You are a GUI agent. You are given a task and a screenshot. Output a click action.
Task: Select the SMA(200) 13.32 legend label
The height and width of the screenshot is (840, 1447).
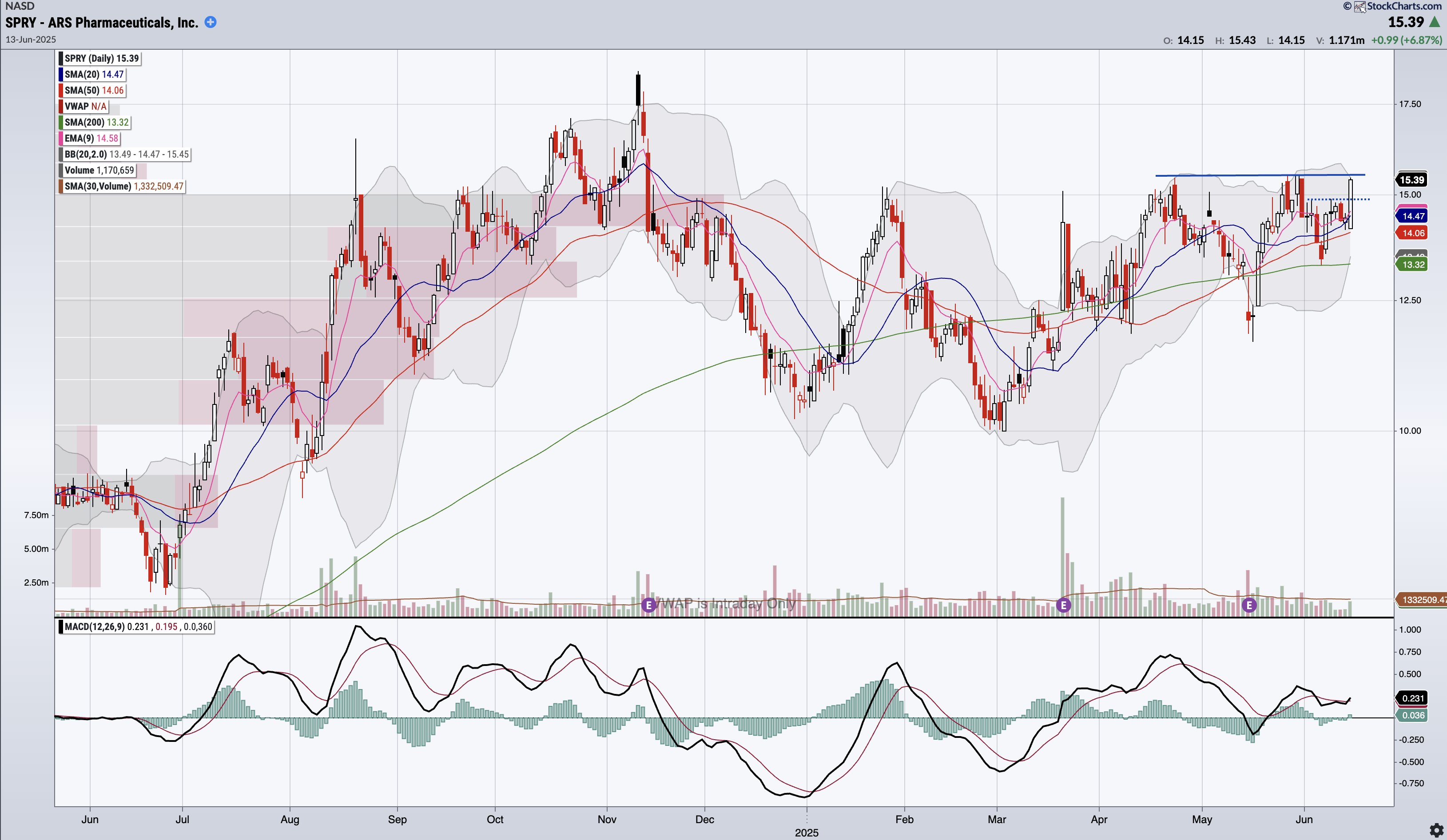(x=95, y=123)
